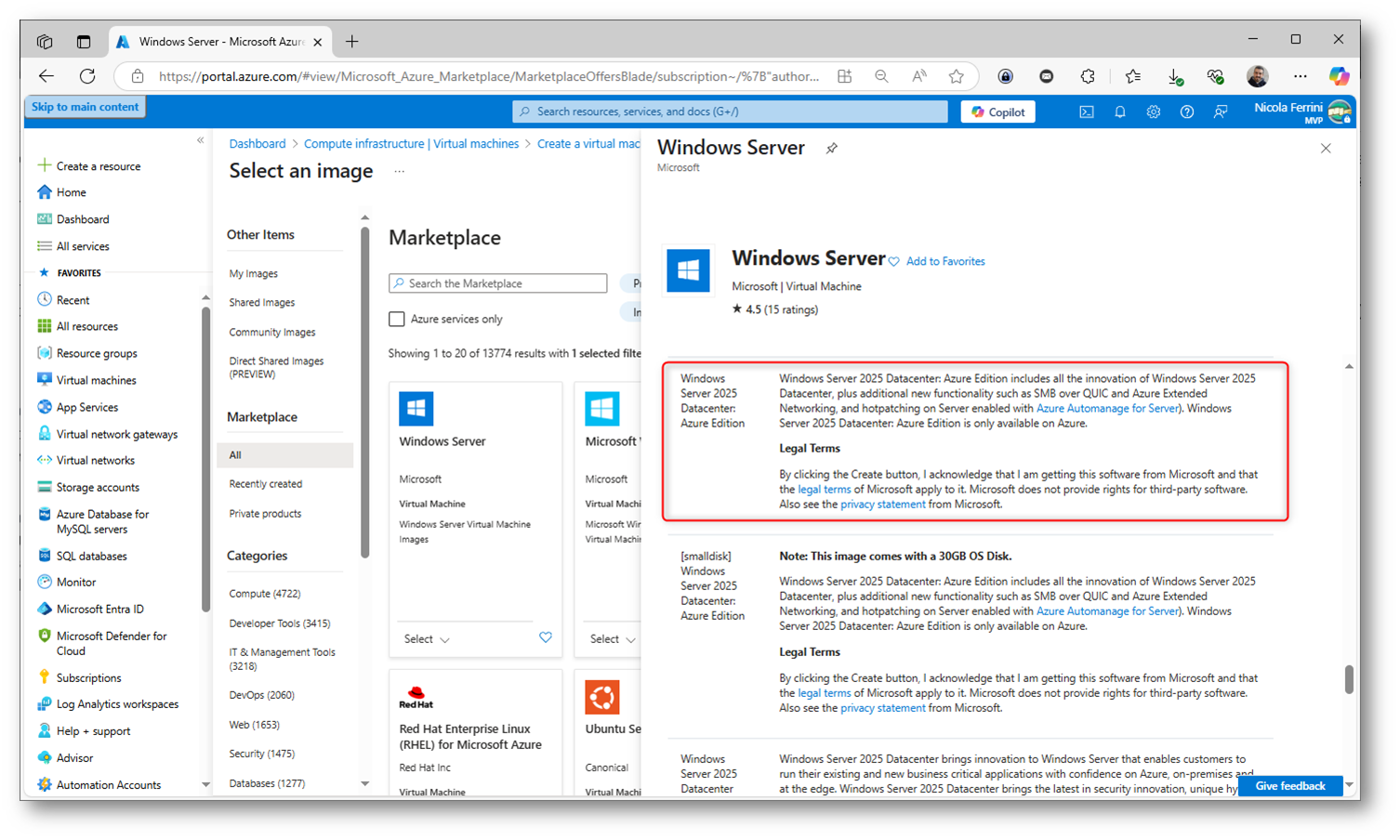Open the ellipsis next to Select an image
The image size is (1400, 840).
[399, 172]
